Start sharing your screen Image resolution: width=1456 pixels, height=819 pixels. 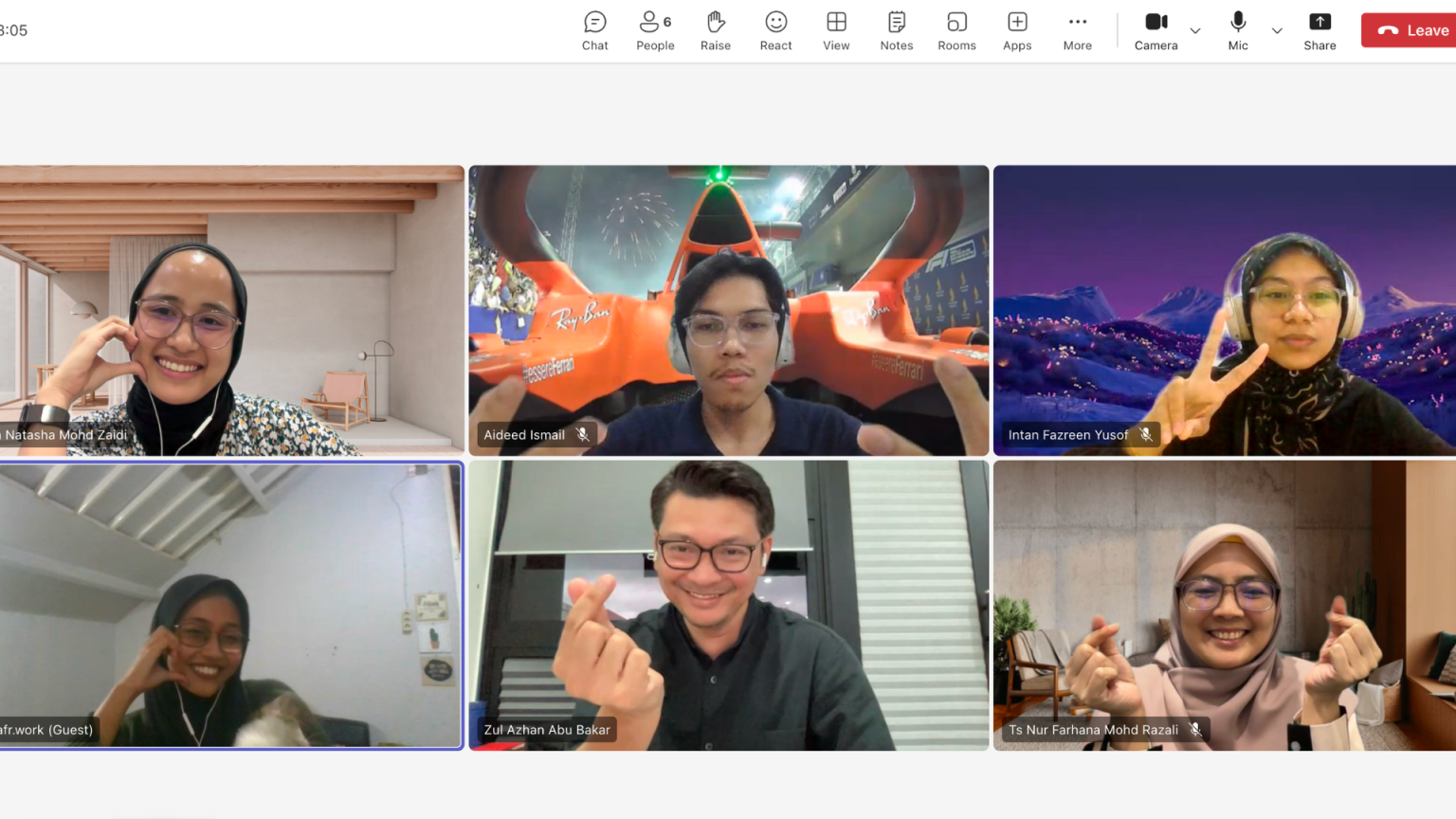point(1319,29)
